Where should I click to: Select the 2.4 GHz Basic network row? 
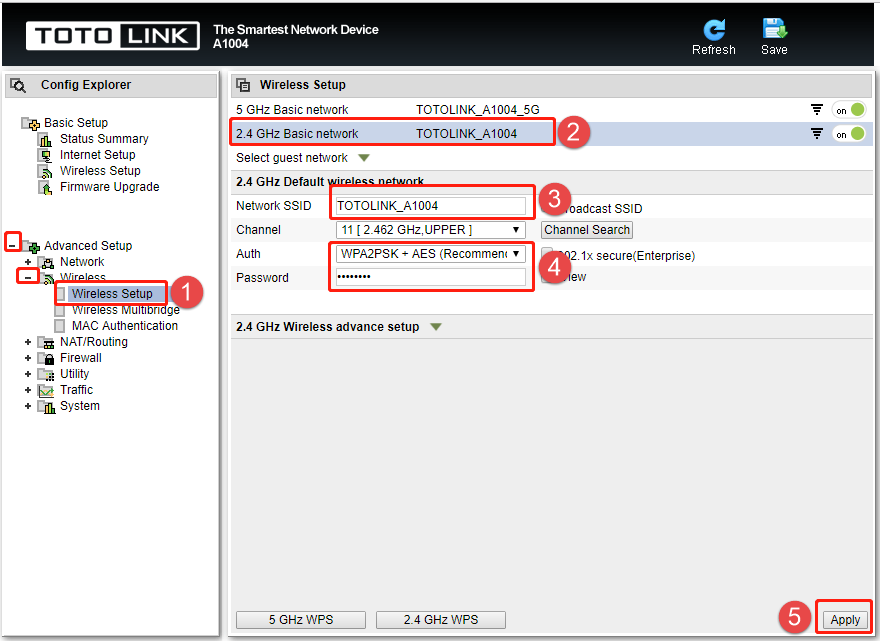(x=550, y=134)
